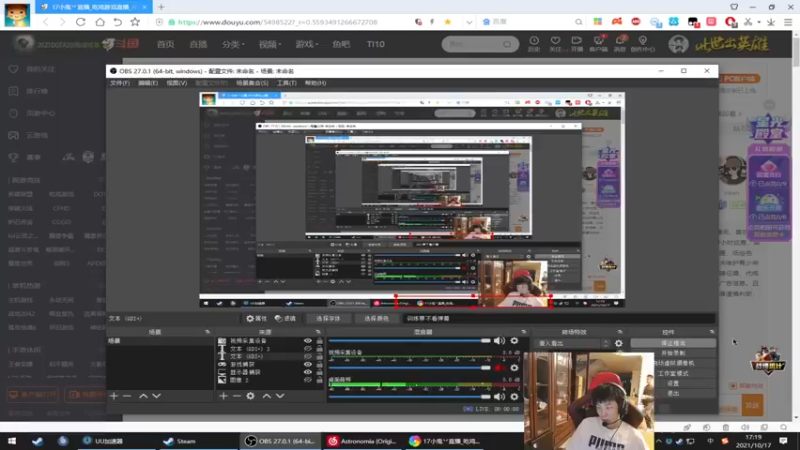The width and height of the screenshot is (800, 450).
Task: Adjust the desktop audio volume slider
Action: pyautogui.click(x=409, y=396)
